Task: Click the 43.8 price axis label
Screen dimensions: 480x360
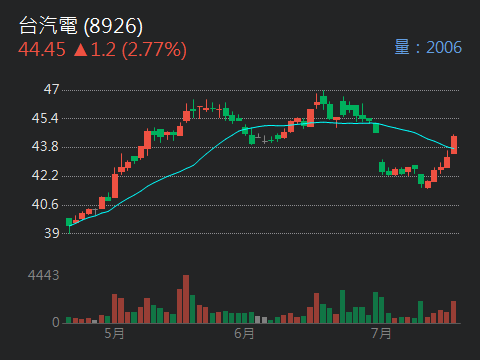Action: [x=45, y=146]
